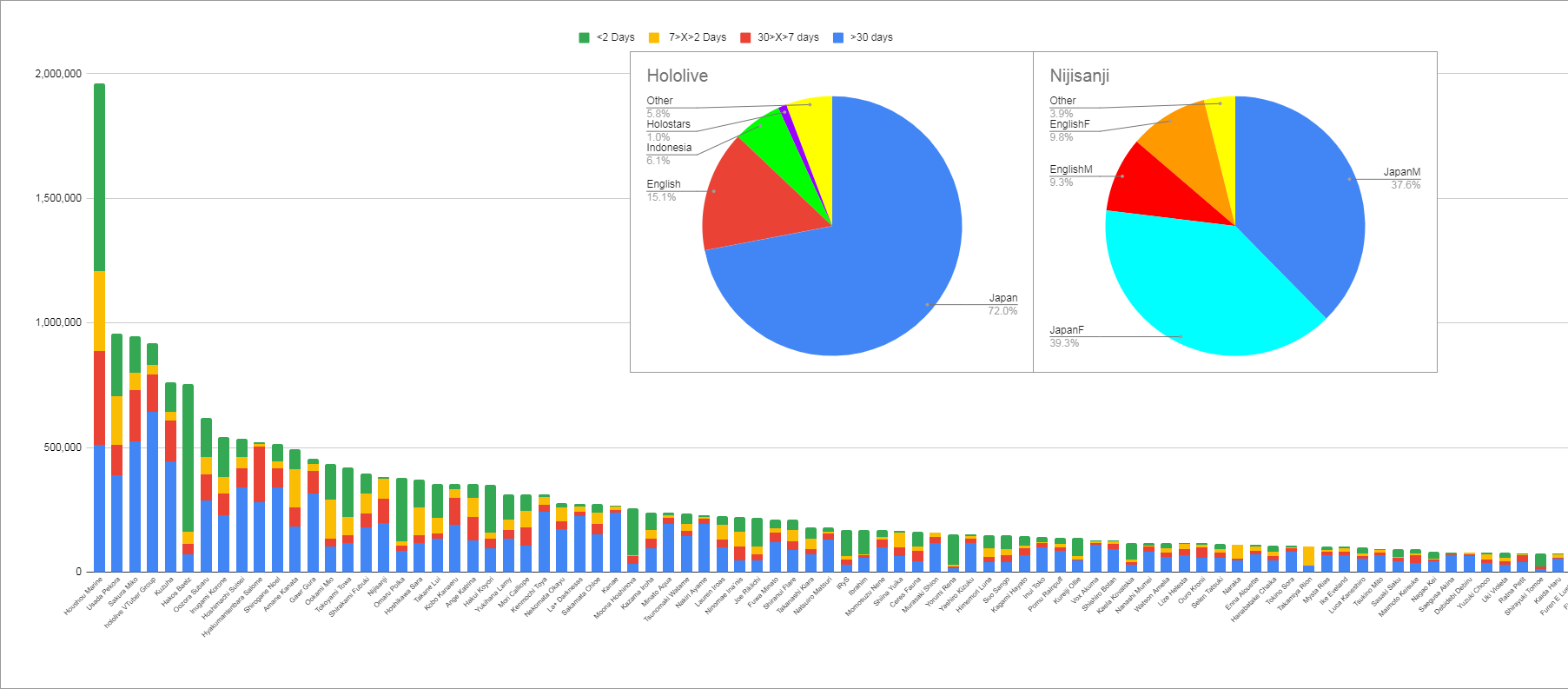The height and width of the screenshot is (689, 1568).
Task: Click the 'EnglishF' 9.8% label in Nijisanji pie
Action: pyautogui.click(x=1069, y=130)
